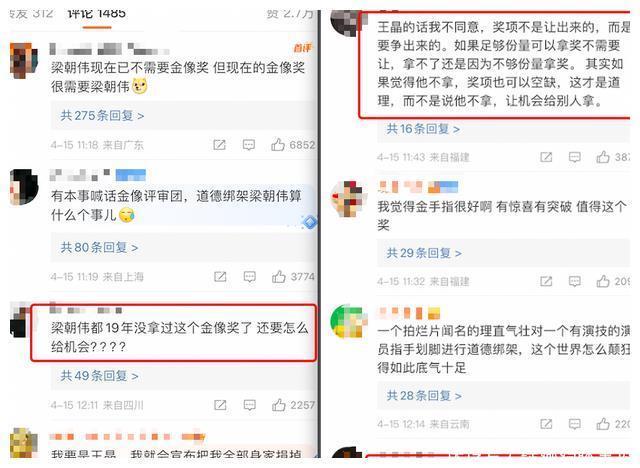Tap share icon on the 4-15 12:14 comment

[546, 424]
